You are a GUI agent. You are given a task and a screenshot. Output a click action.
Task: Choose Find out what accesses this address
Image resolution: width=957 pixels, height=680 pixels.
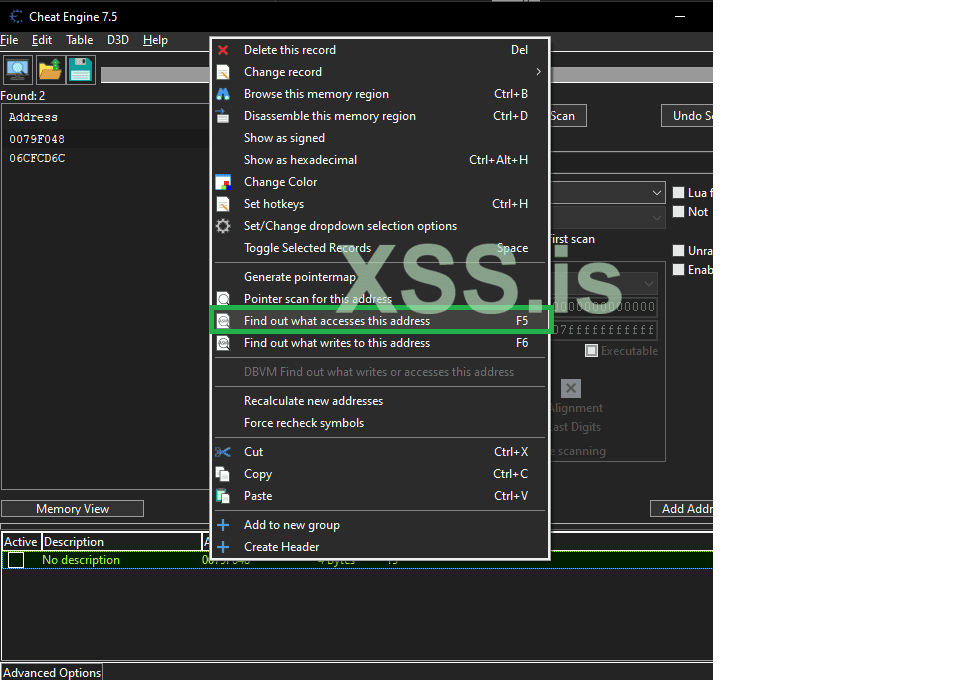(x=381, y=321)
